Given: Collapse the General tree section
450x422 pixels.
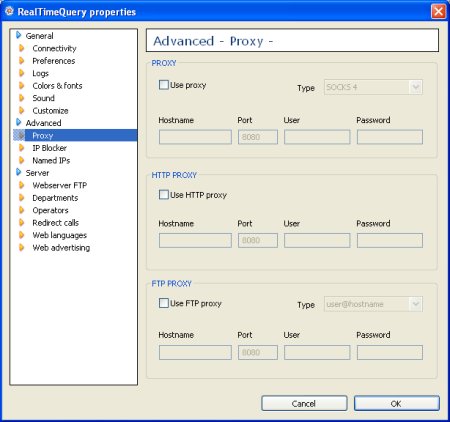Looking at the screenshot, I should [19, 35].
